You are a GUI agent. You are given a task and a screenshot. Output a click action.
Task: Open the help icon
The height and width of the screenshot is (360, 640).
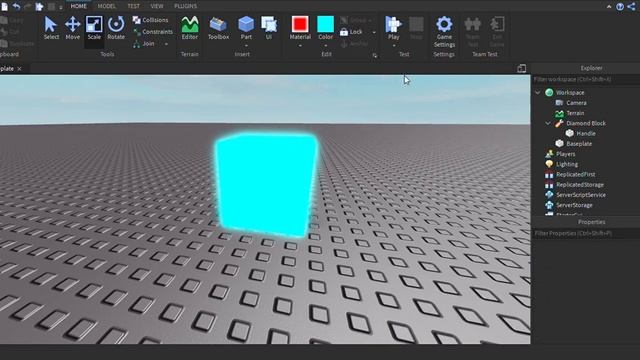coord(620,7)
